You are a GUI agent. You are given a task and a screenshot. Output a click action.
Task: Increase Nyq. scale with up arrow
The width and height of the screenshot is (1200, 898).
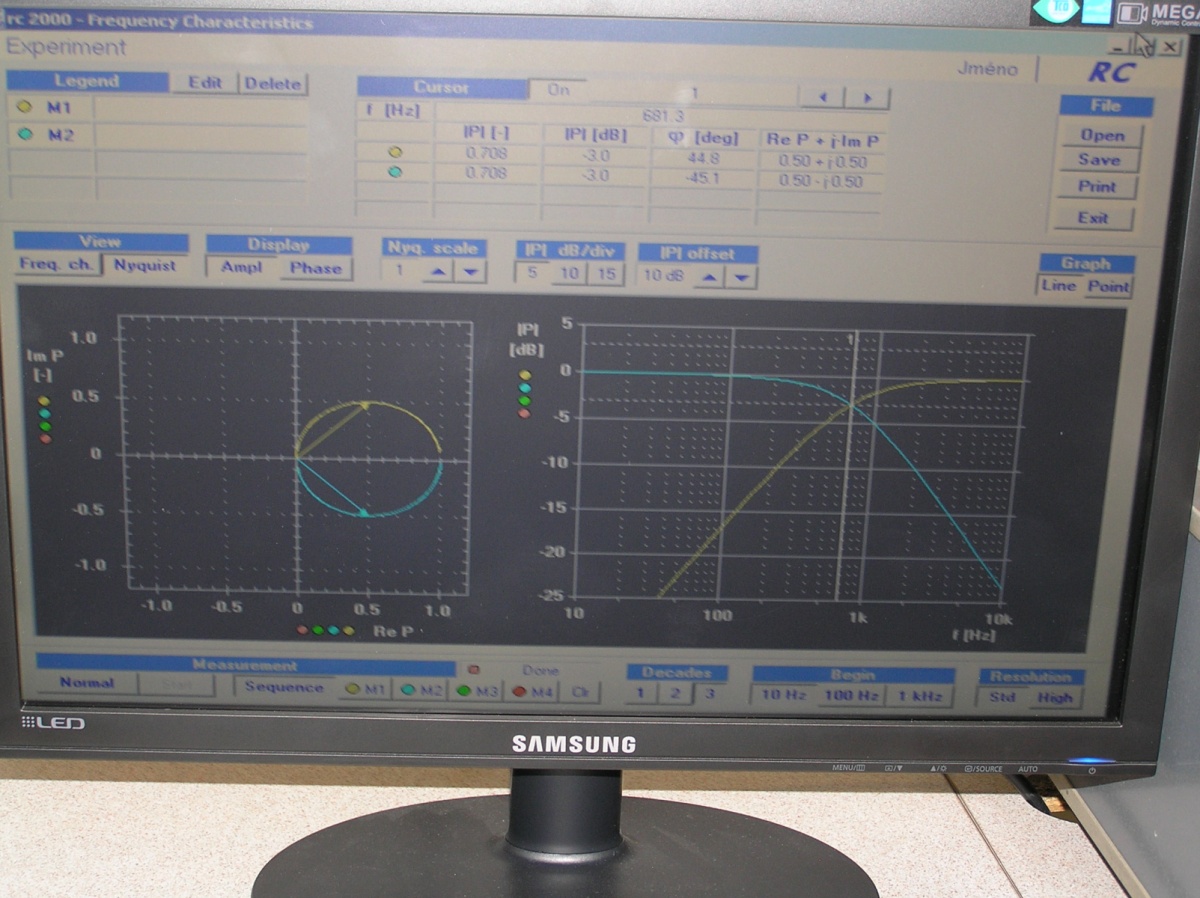437,271
